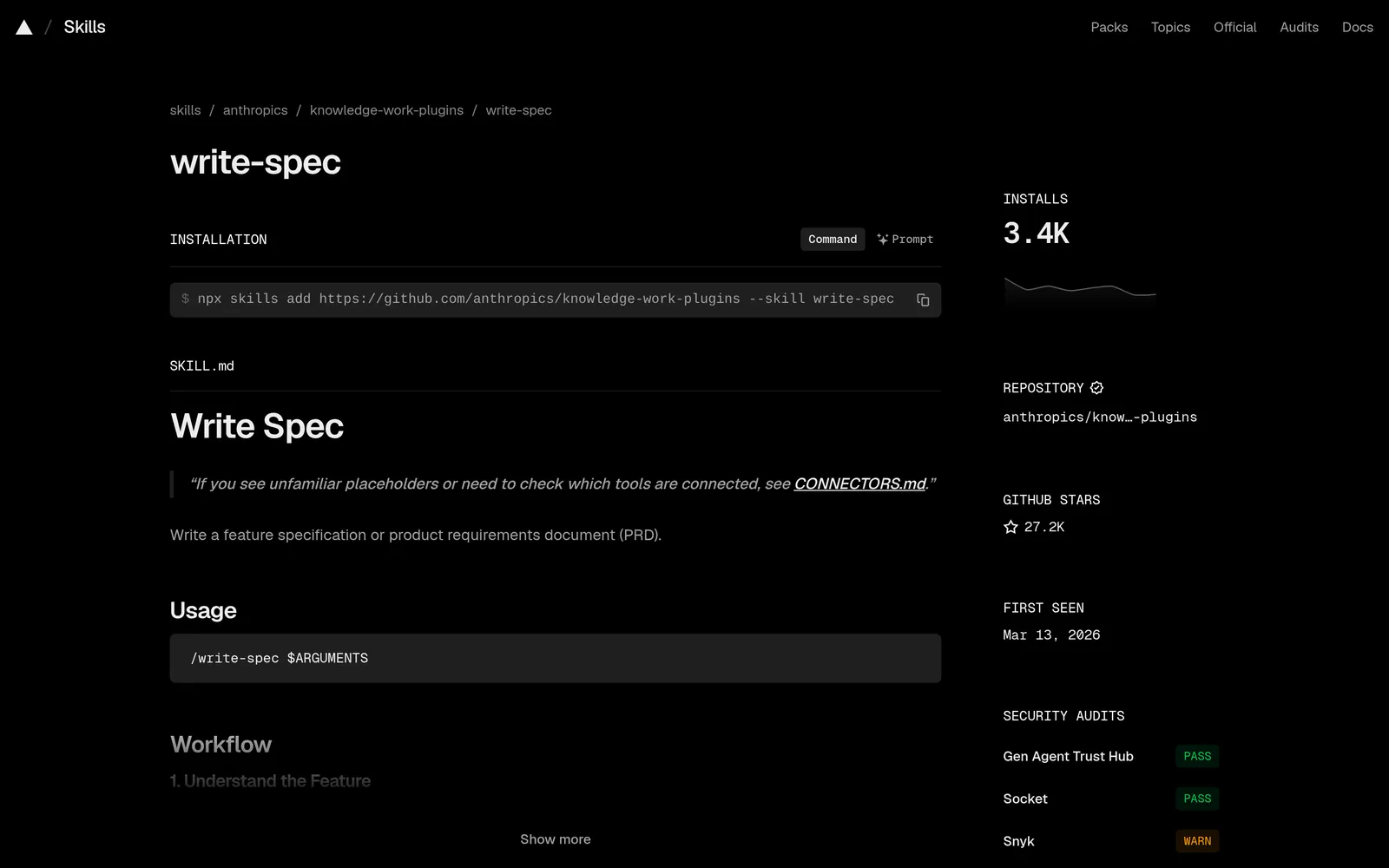Click the Socket PASS badge
Image resolution: width=1389 pixels, height=868 pixels.
tap(1197, 799)
